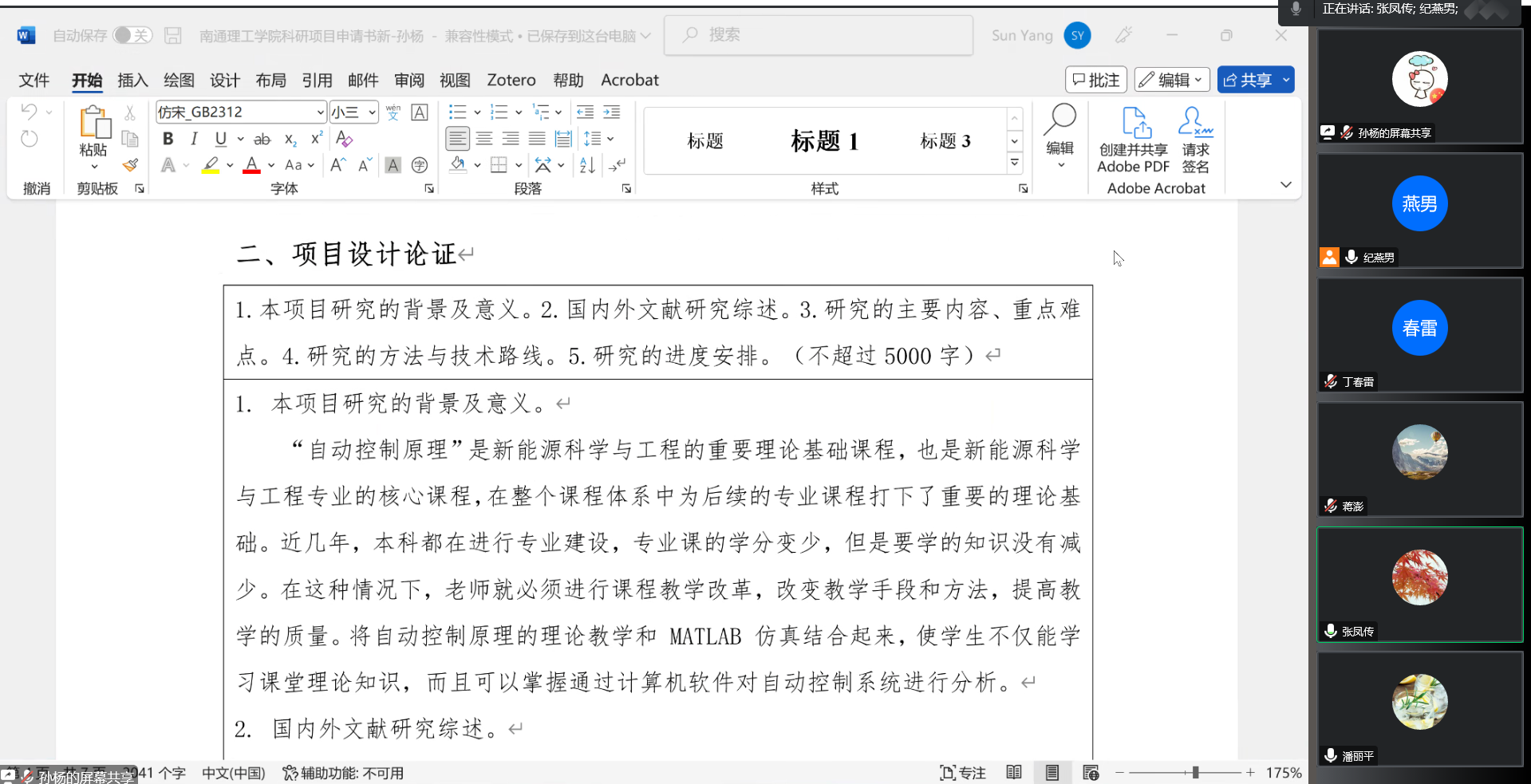Center align the paragraph text
Viewport: 1531px width, 784px height.
[x=484, y=139]
